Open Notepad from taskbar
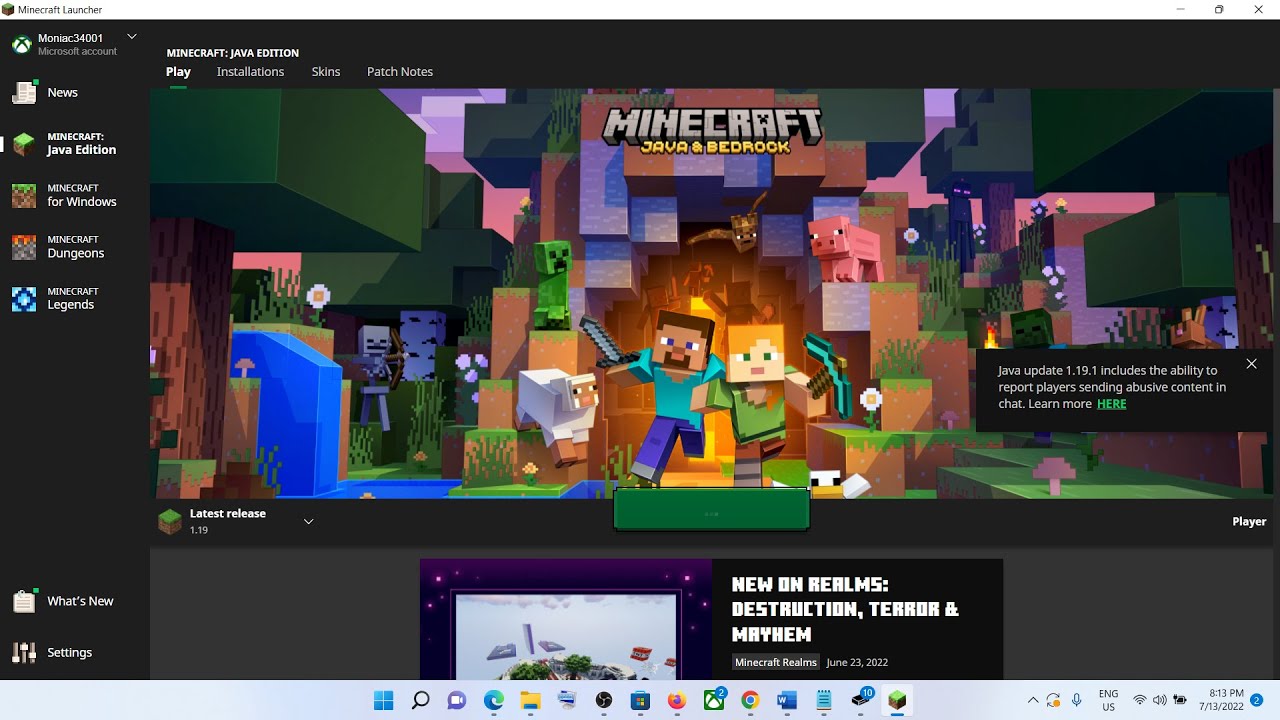Screen dimensions: 1280x720 [x=824, y=700]
